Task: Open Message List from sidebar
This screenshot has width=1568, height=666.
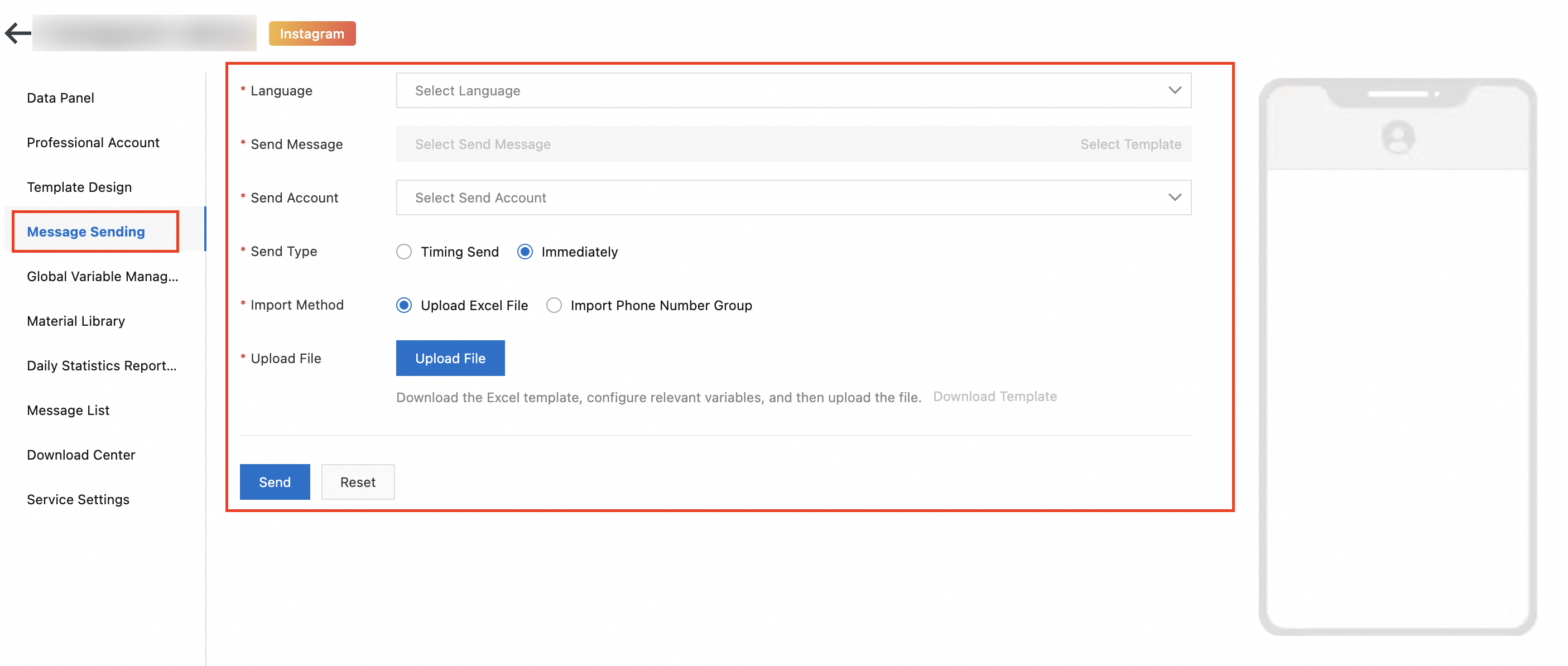Action: [x=68, y=411]
